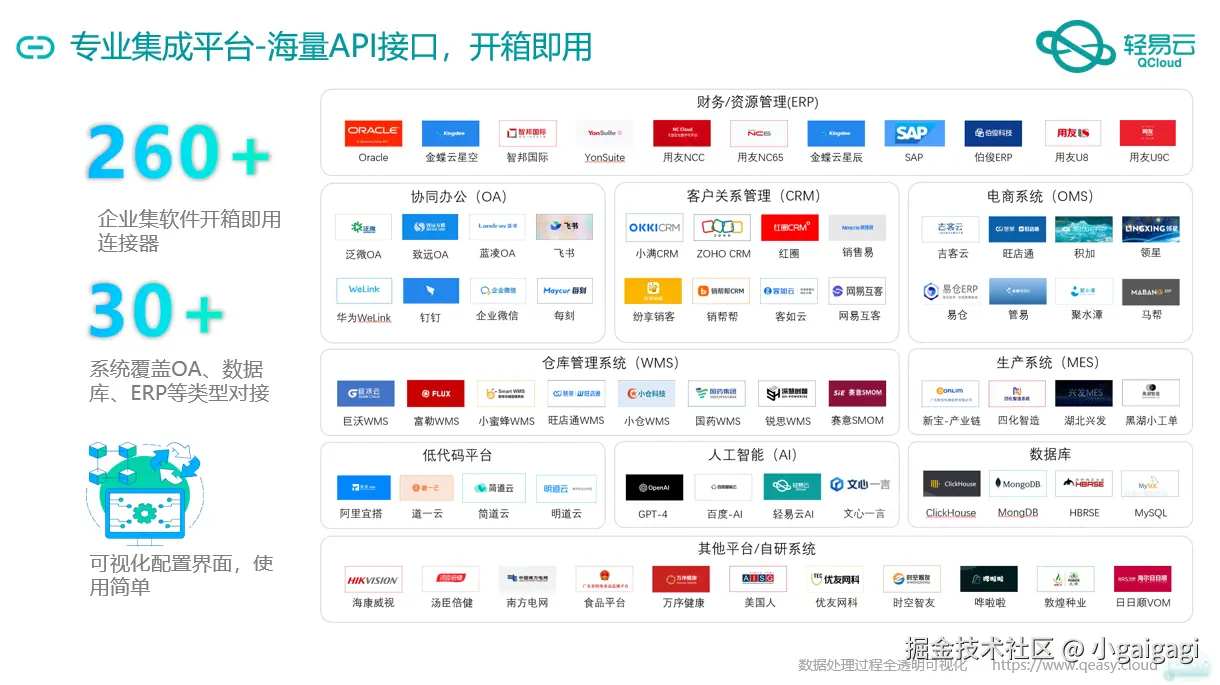The height and width of the screenshot is (685, 1220).
Task: Select the HIKVISION 海康威视 logo
Action: click(374, 578)
